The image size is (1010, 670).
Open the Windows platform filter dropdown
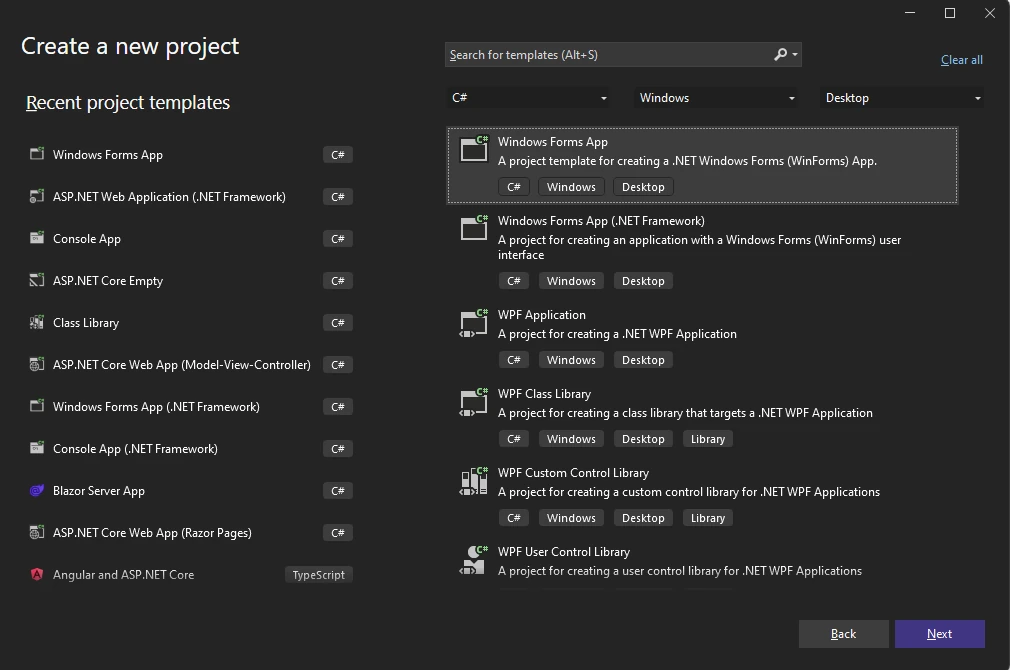click(x=715, y=97)
